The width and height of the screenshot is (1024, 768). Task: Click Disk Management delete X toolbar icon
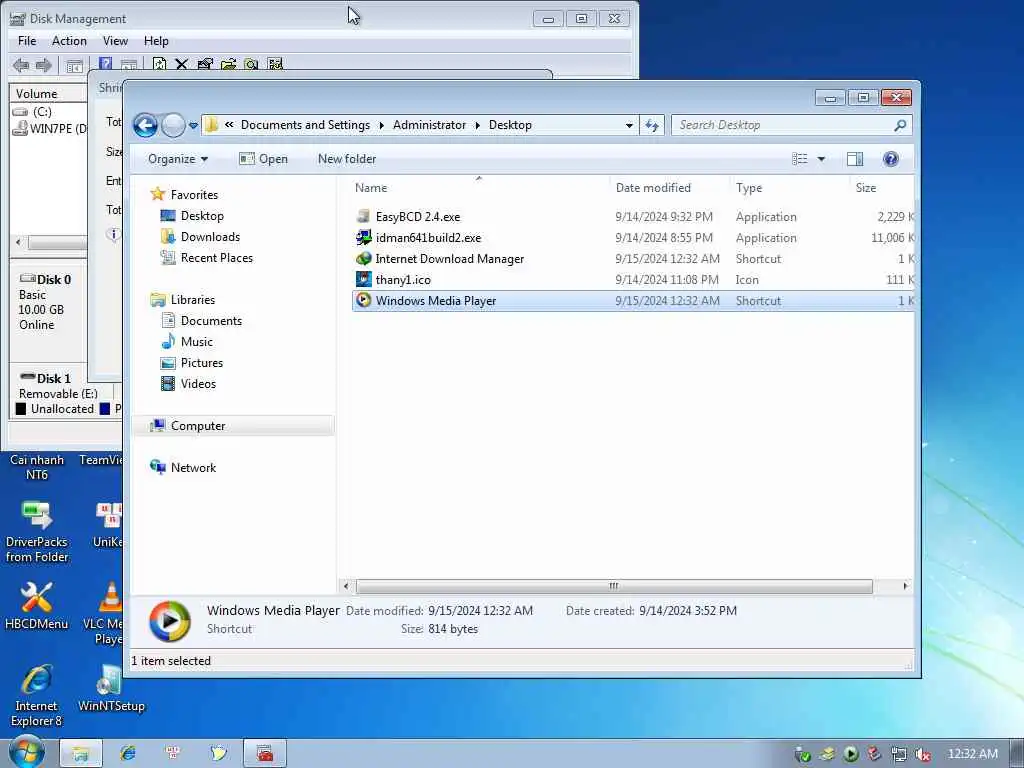pyautogui.click(x=182, y=64)
